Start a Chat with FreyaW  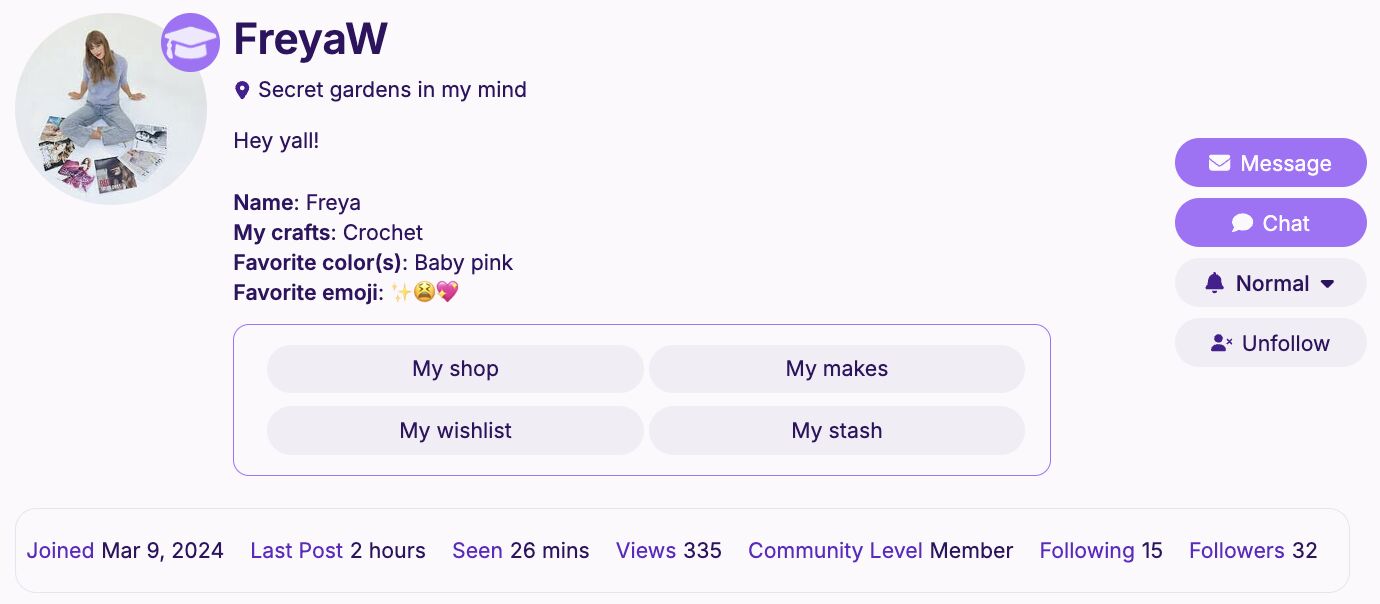[1271, 223]
